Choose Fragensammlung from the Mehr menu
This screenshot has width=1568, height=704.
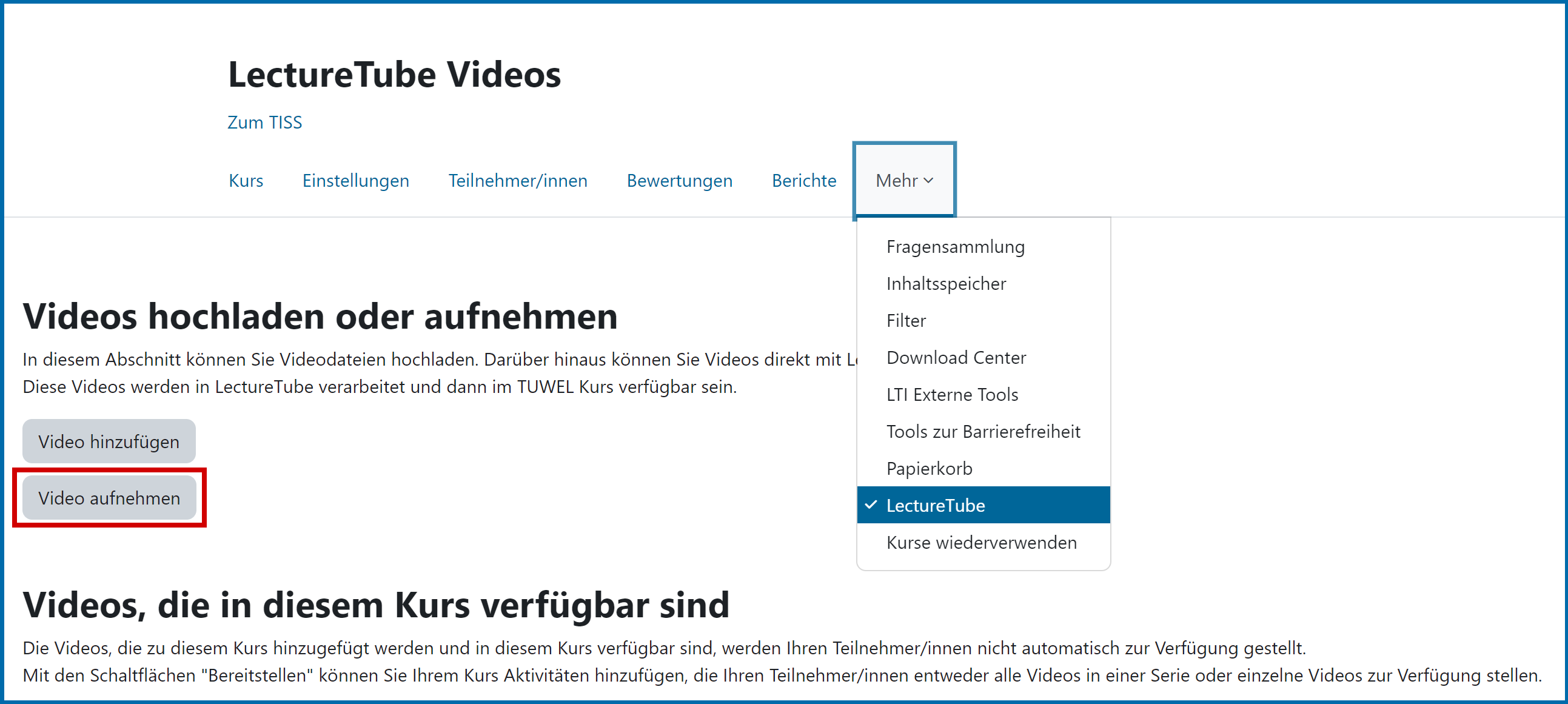pyautogui.click(x=983, y=246)
